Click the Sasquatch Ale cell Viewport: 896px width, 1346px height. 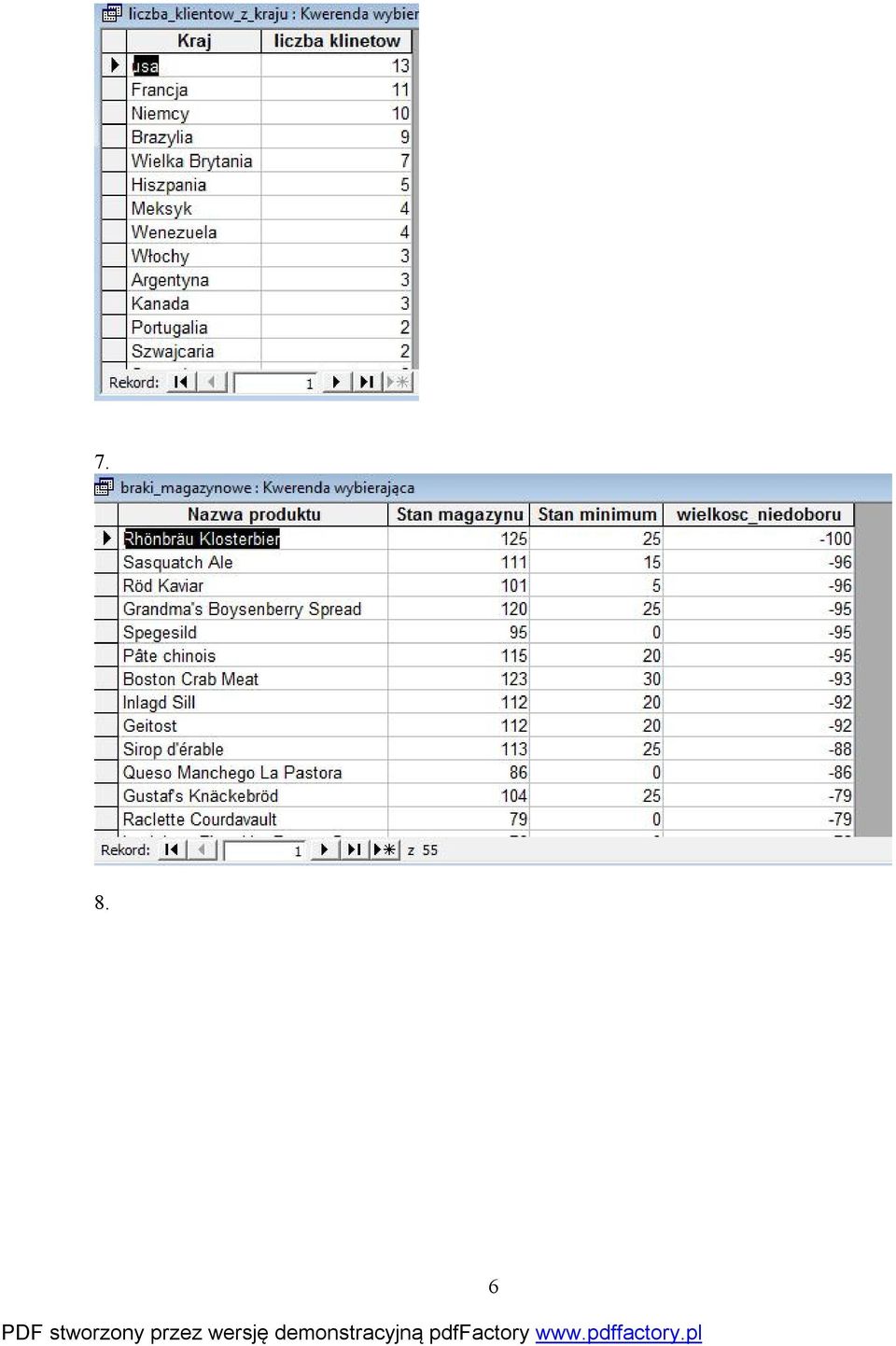253,562
